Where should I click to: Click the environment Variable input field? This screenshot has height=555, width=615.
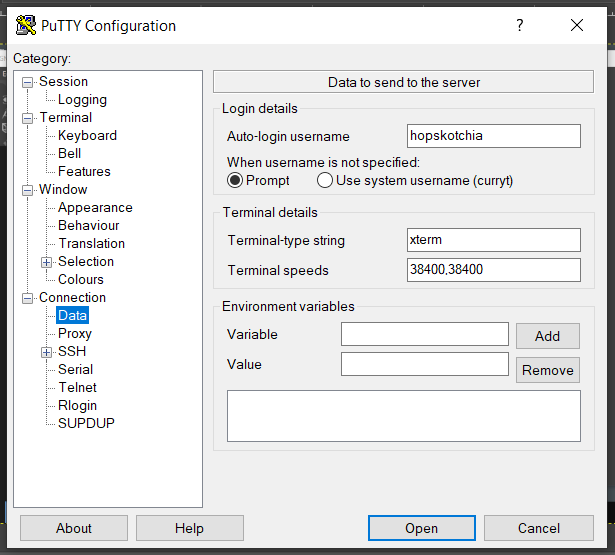tap(425, 334)
